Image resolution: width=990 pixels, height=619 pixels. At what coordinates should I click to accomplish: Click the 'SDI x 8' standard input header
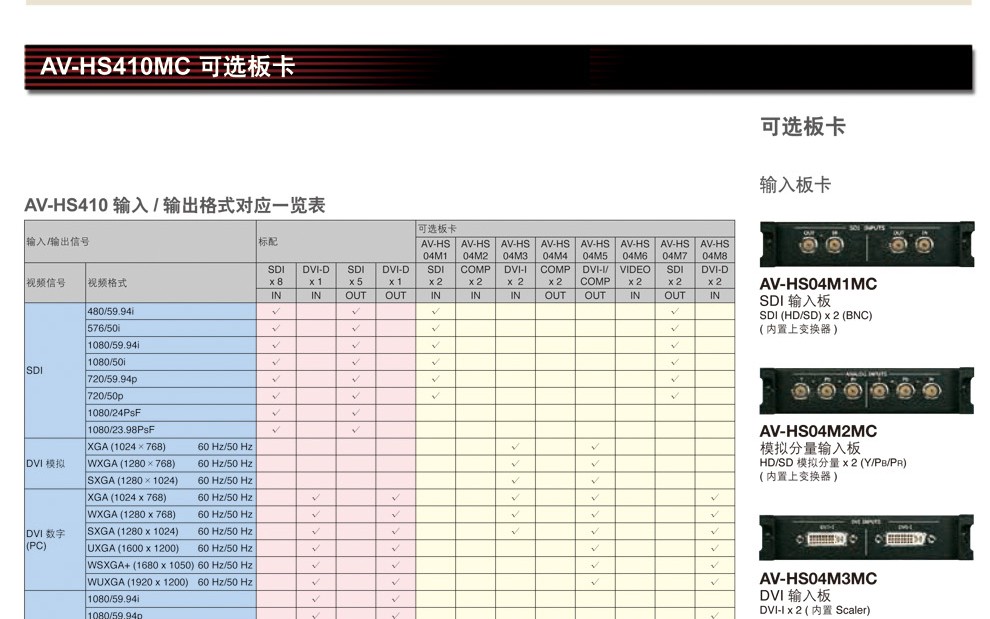point(276,275)
